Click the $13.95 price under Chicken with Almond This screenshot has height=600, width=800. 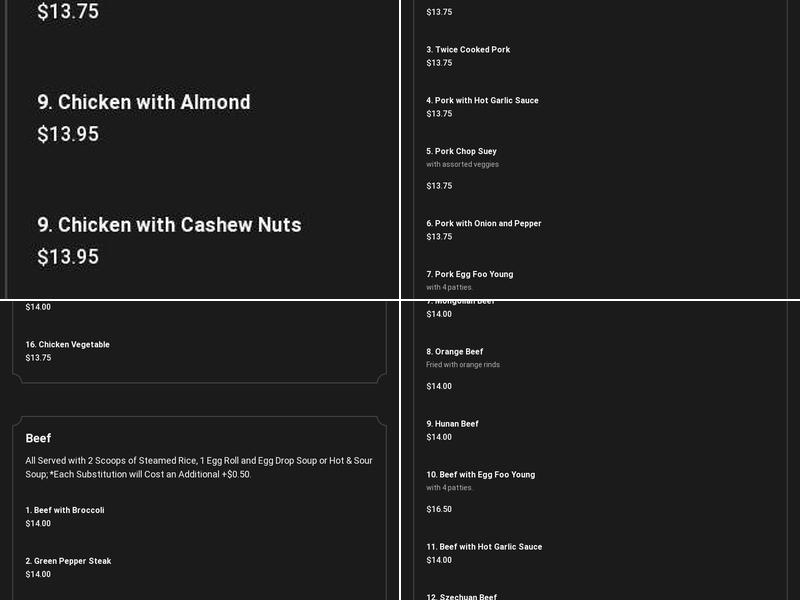click(x=68, y=134)
